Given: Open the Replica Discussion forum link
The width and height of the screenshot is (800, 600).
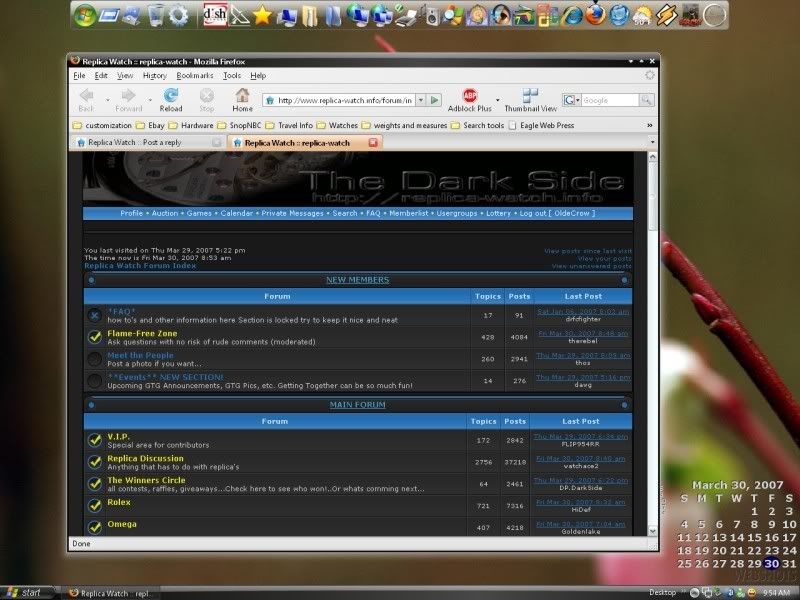Looking at the screenshot, I should 145,458.
